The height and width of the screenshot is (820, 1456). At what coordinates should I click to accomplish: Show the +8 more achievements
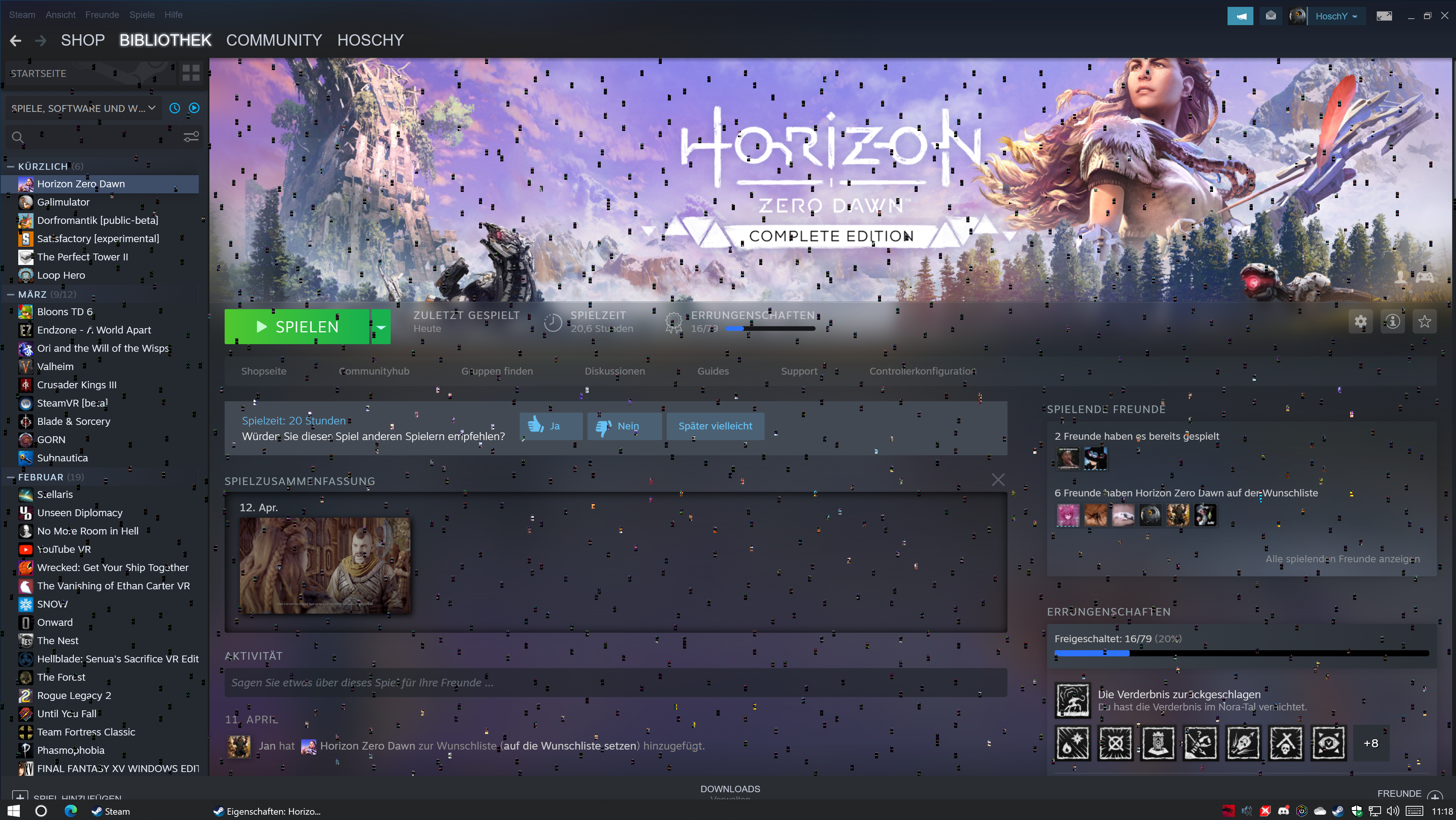pos(1371,743)
